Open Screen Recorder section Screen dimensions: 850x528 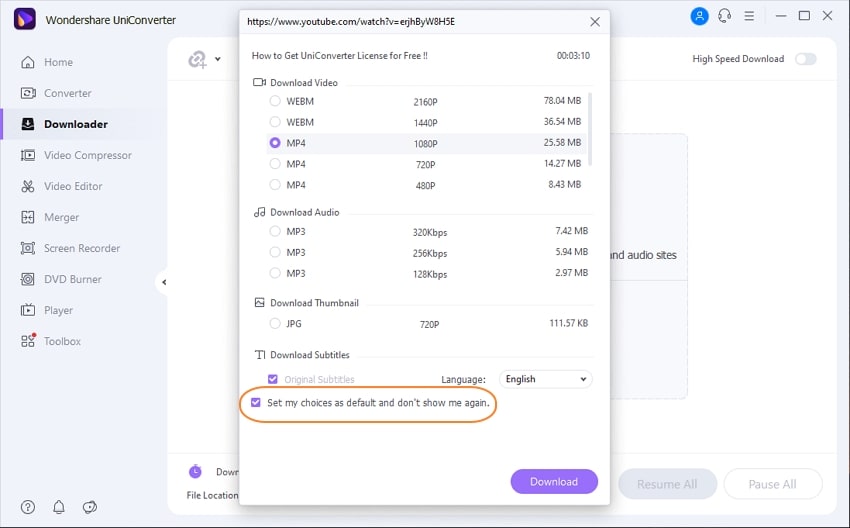coord(82,248)
